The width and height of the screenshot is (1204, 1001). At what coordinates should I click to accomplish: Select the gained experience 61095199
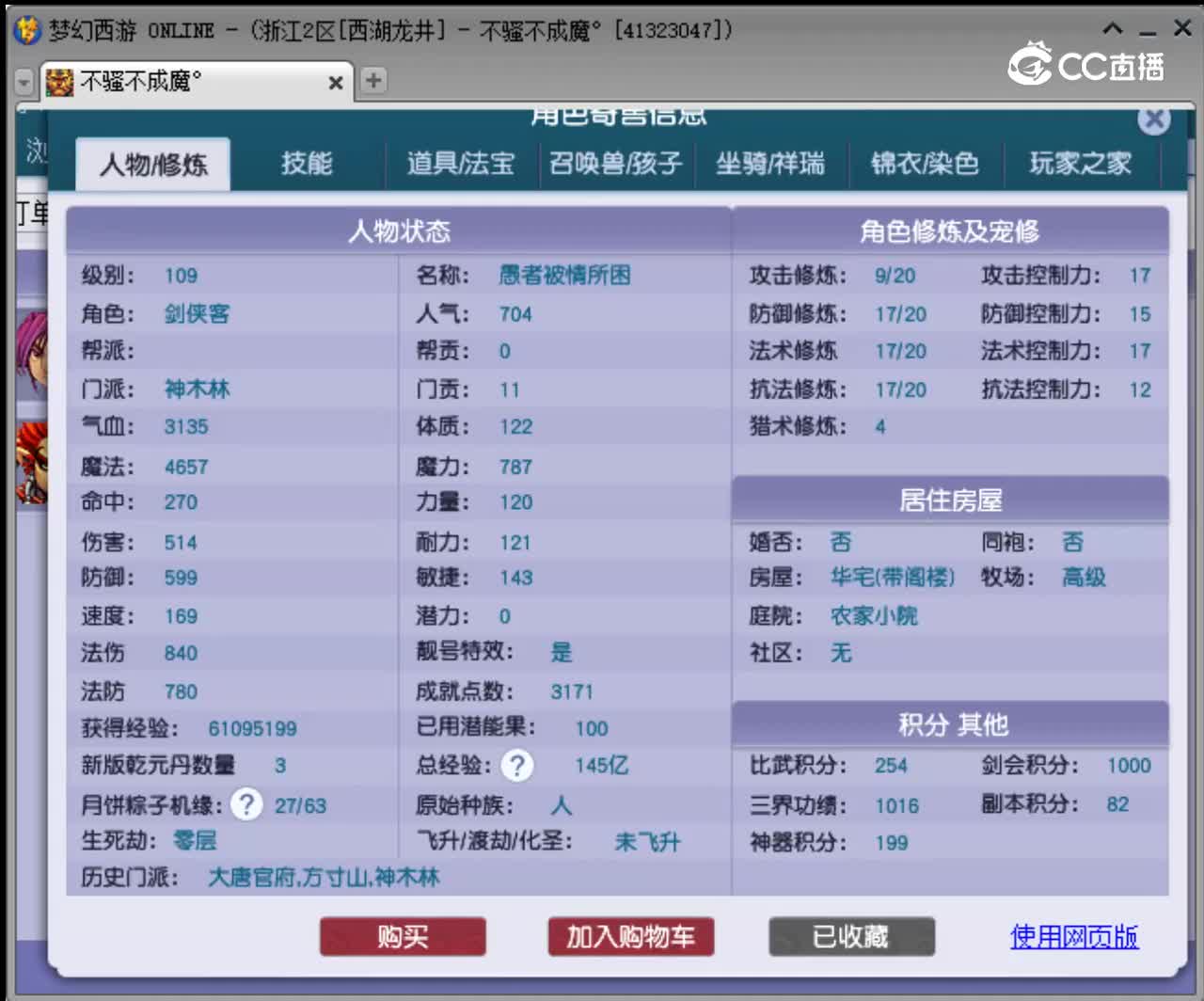tap(252, 729)
